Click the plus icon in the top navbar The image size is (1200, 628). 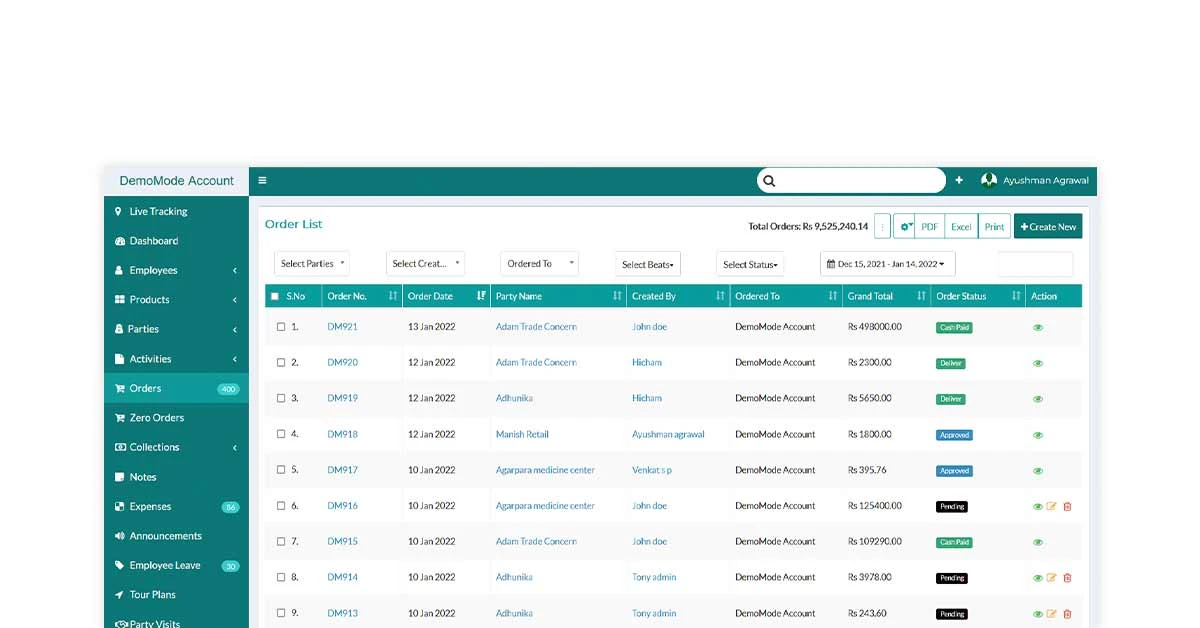click(x=959, y=180)
